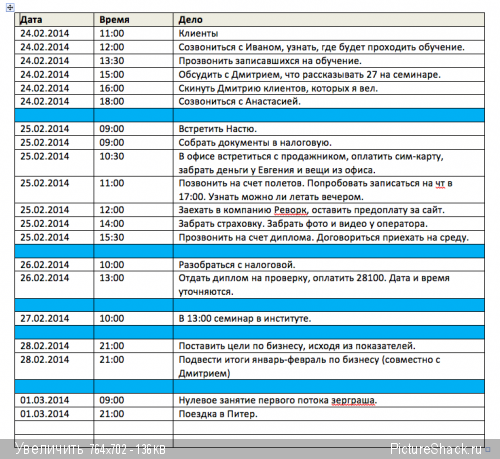
Task: Click the underlined abbreviation 'чт'
Action: click(440, 183)
